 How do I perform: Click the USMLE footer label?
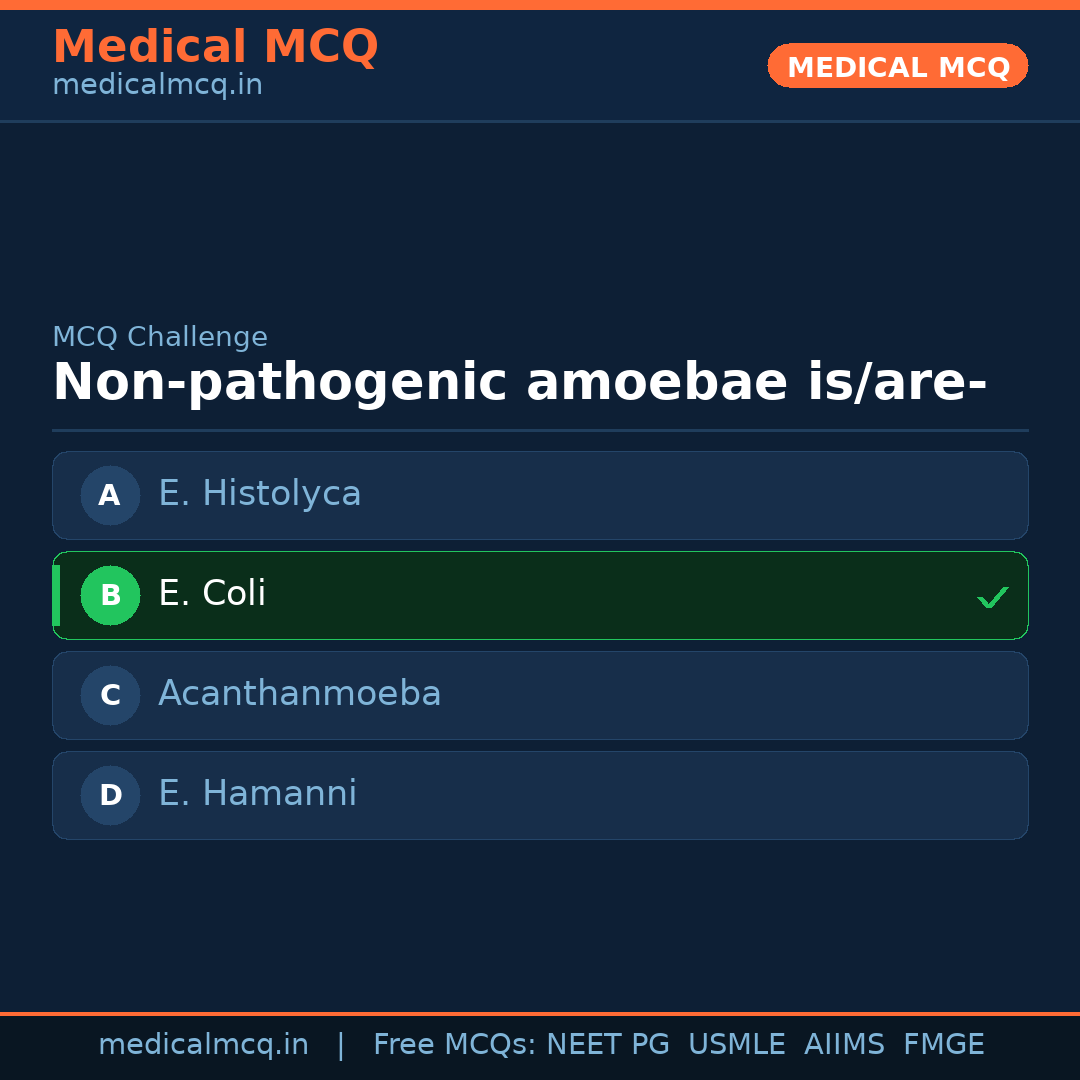pyautogui.click(x=737, y=1044)
